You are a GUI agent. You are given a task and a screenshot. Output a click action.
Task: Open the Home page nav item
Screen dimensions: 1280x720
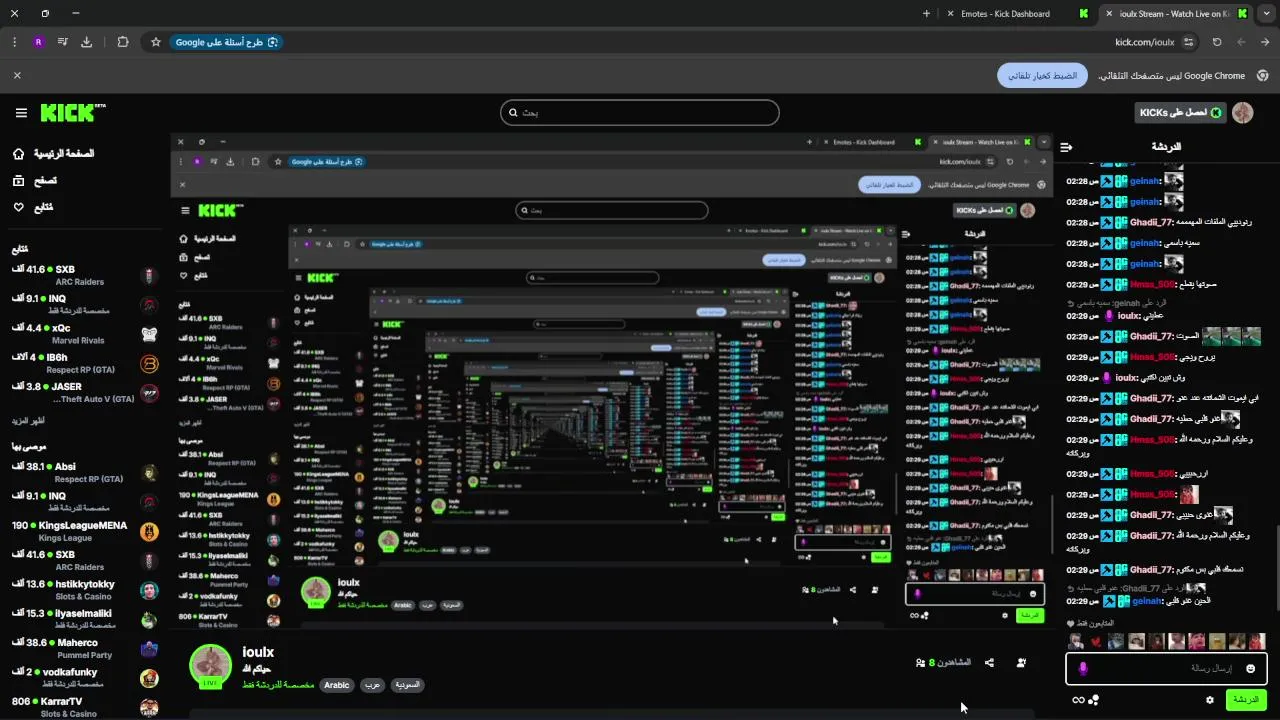coord(54,153)
